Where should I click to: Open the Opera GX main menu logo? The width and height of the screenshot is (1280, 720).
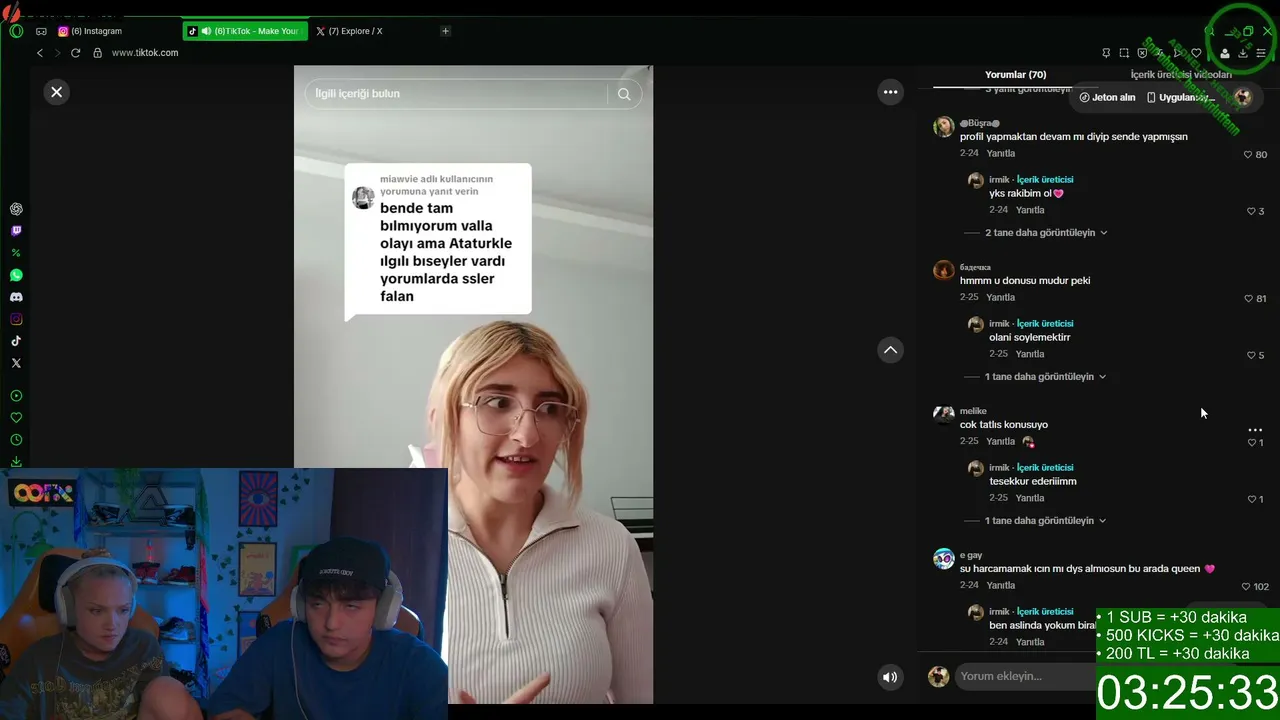[16, 31]
